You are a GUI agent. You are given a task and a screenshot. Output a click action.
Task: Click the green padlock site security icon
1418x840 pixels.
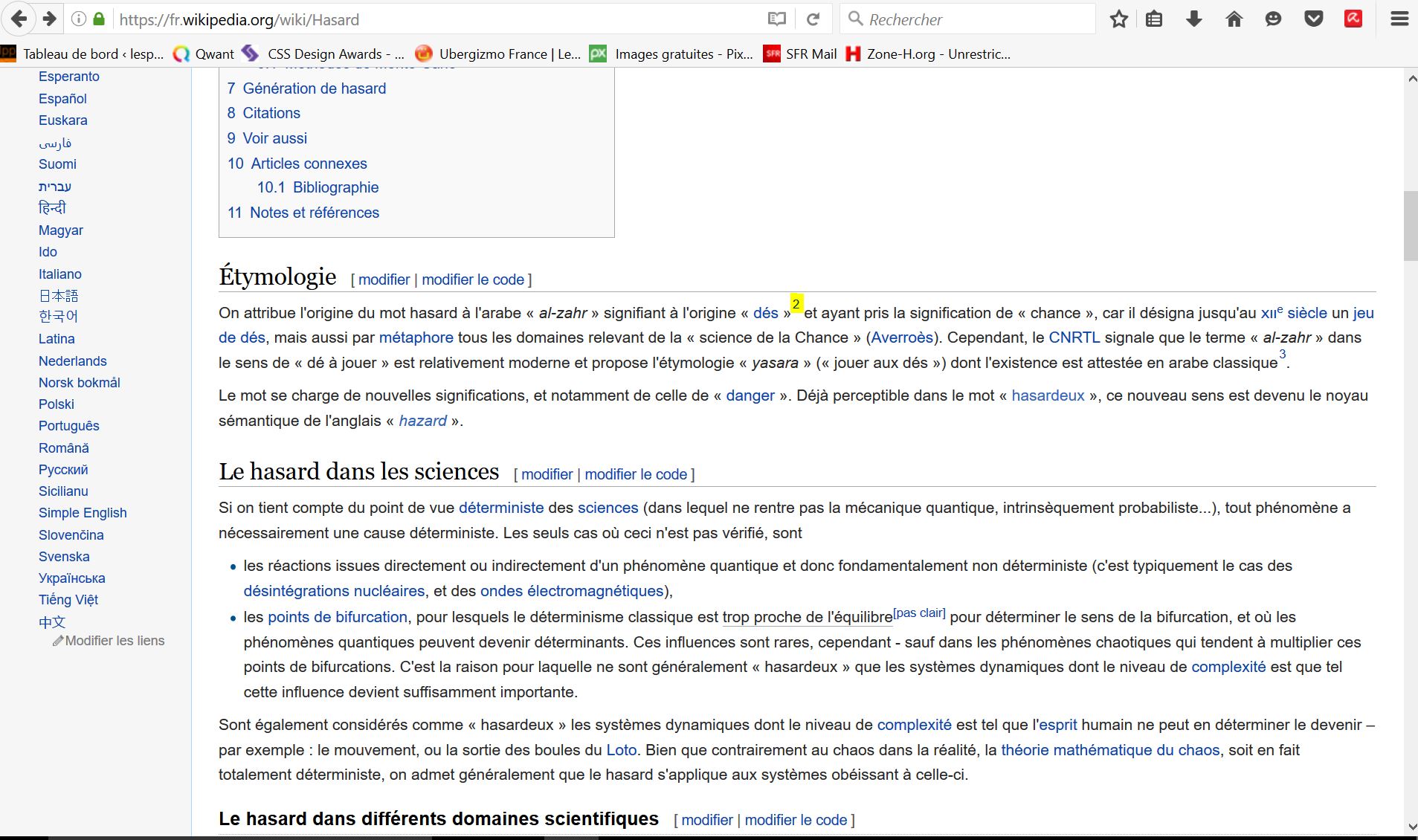99,19
